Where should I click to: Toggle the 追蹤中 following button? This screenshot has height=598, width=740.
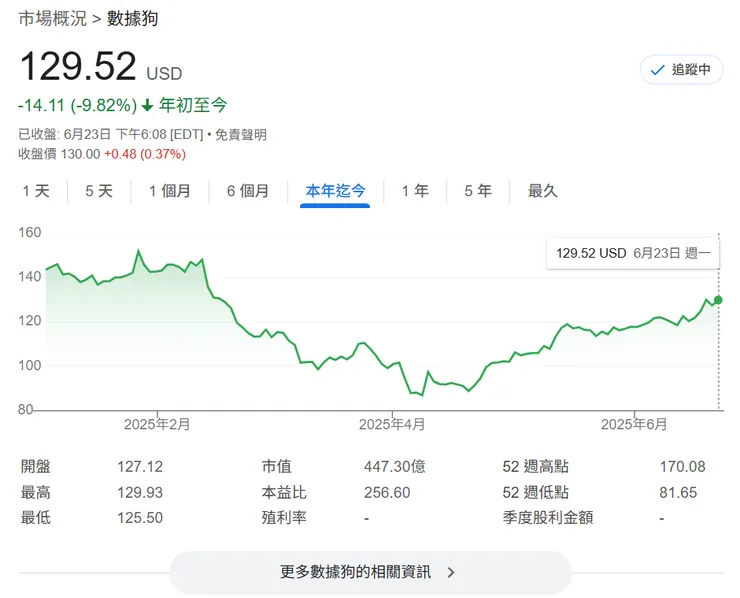coord(681,70)
